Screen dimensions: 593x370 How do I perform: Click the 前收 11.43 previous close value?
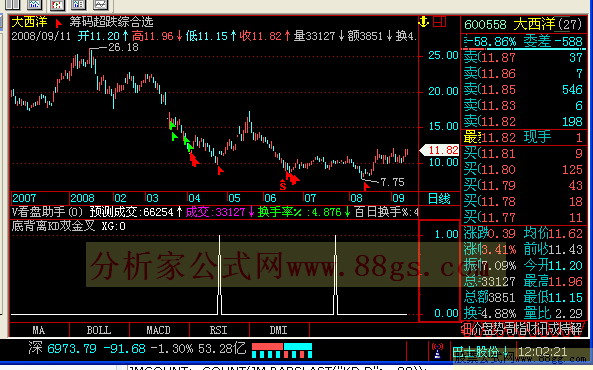click(x=553, y=250)
